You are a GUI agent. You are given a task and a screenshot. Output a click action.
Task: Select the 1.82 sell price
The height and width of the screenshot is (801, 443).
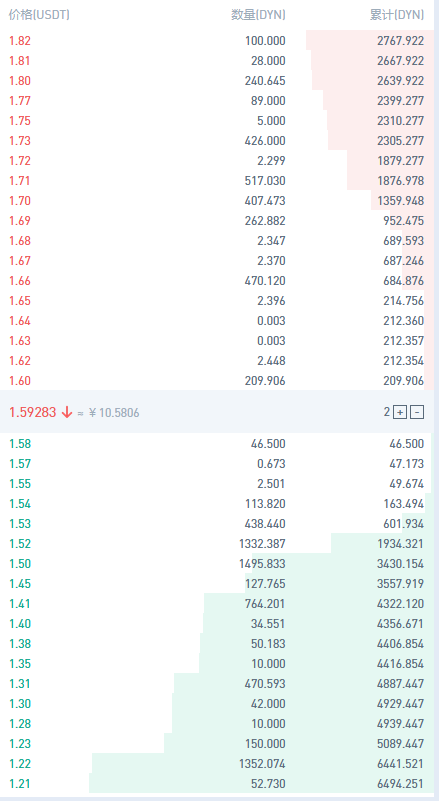pos(20,41)
